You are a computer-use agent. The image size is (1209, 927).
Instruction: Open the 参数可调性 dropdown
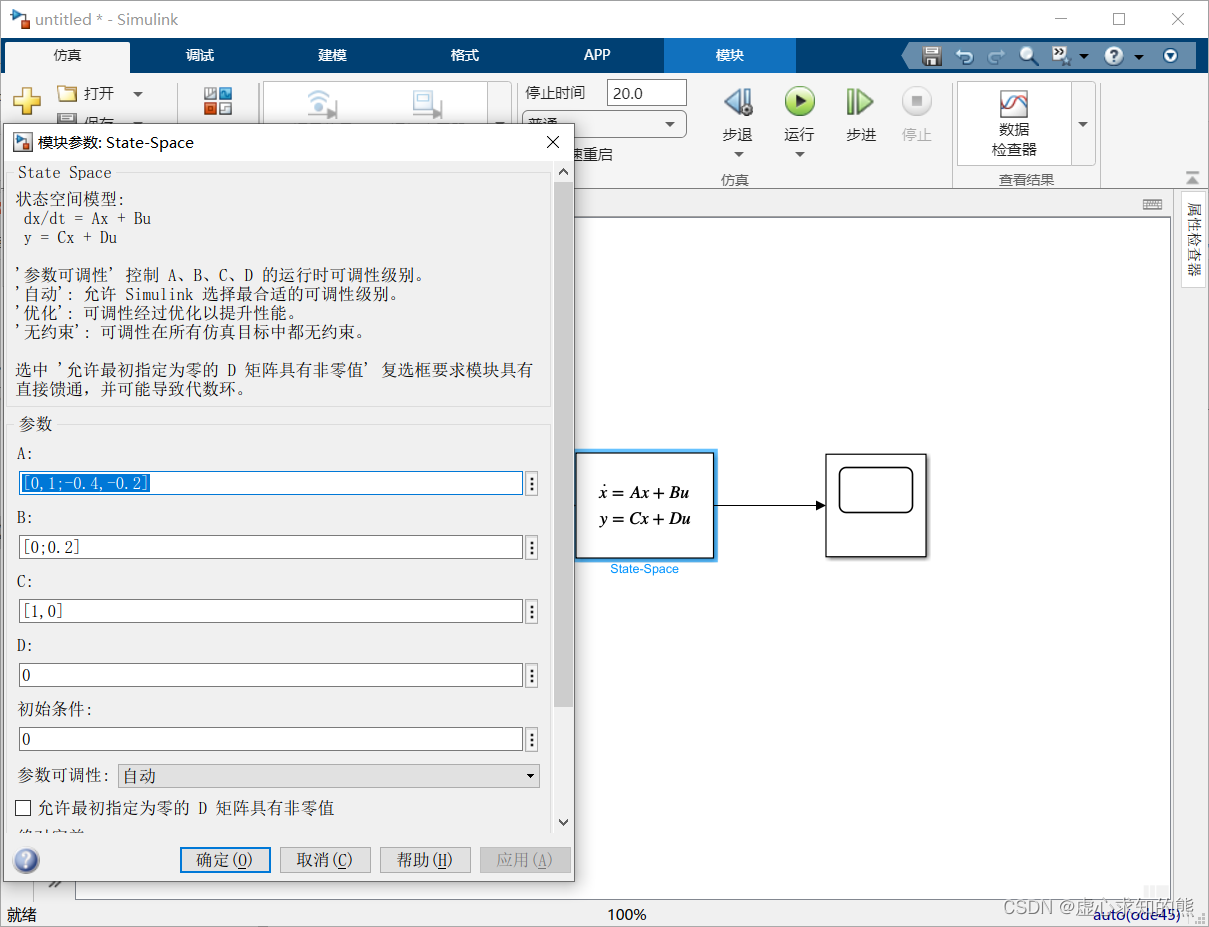[329, 776]
